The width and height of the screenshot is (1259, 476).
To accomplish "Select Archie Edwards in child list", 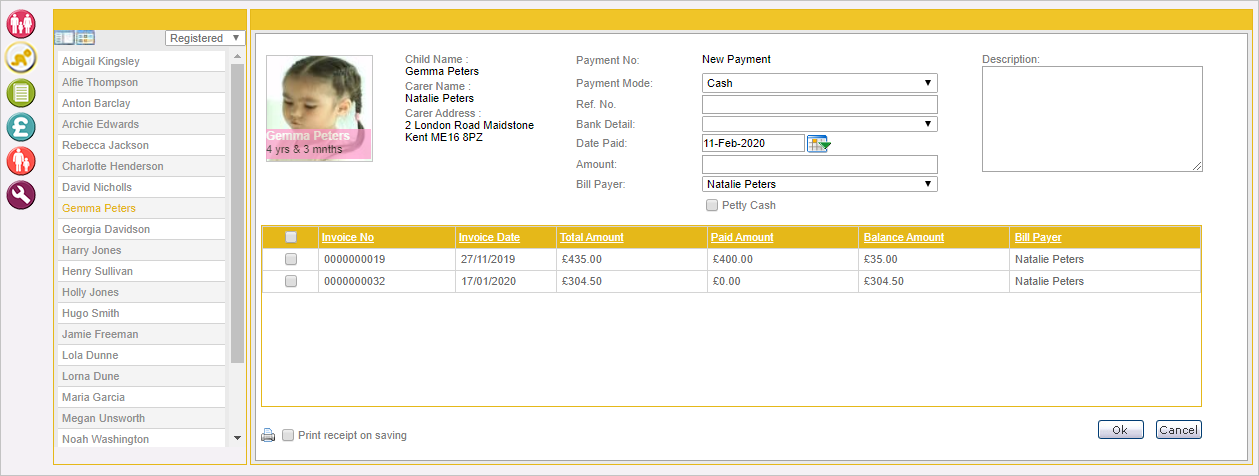I will tap(141, 124).
